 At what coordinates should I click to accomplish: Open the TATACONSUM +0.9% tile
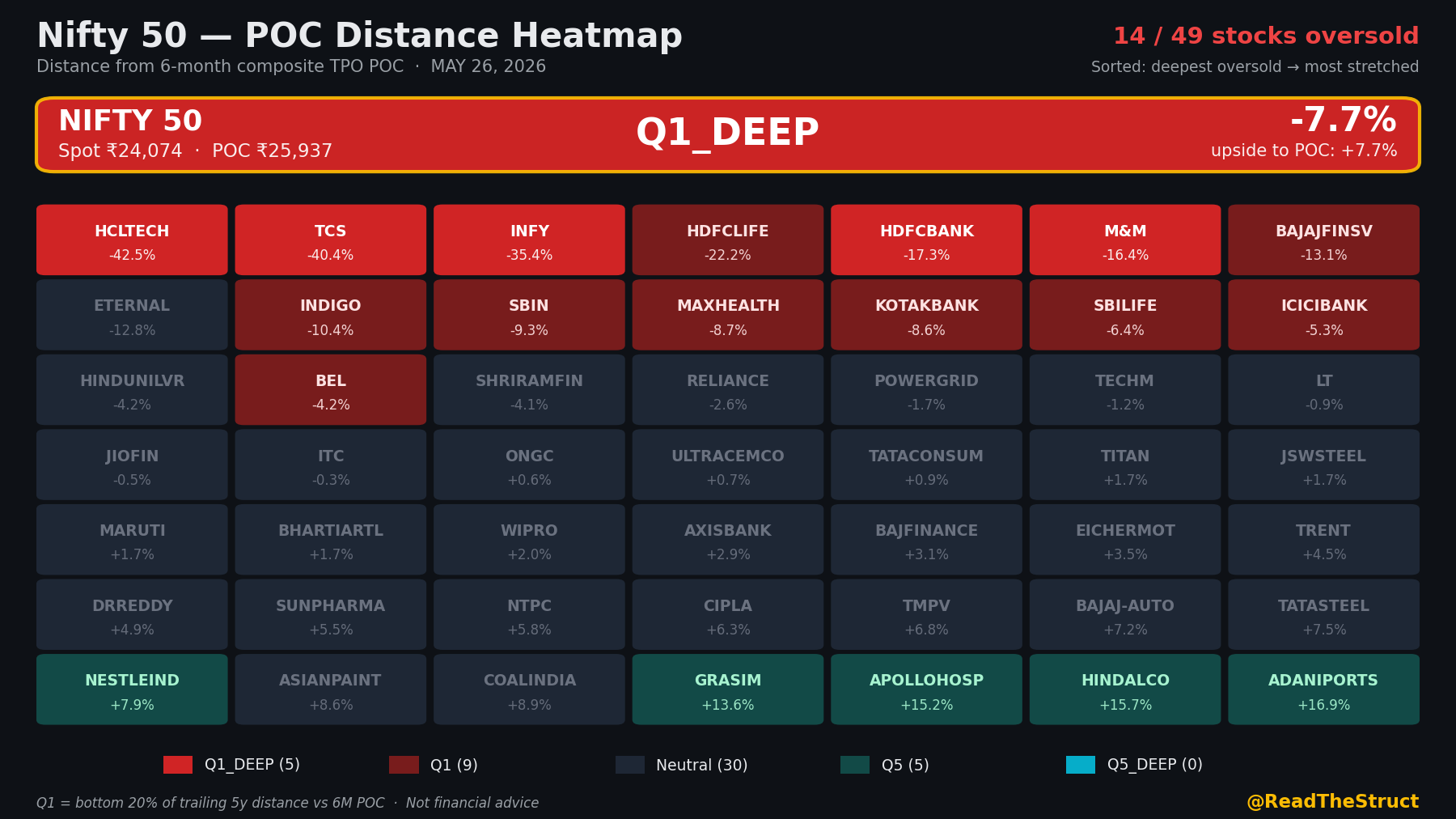click(x=926, y=465)
